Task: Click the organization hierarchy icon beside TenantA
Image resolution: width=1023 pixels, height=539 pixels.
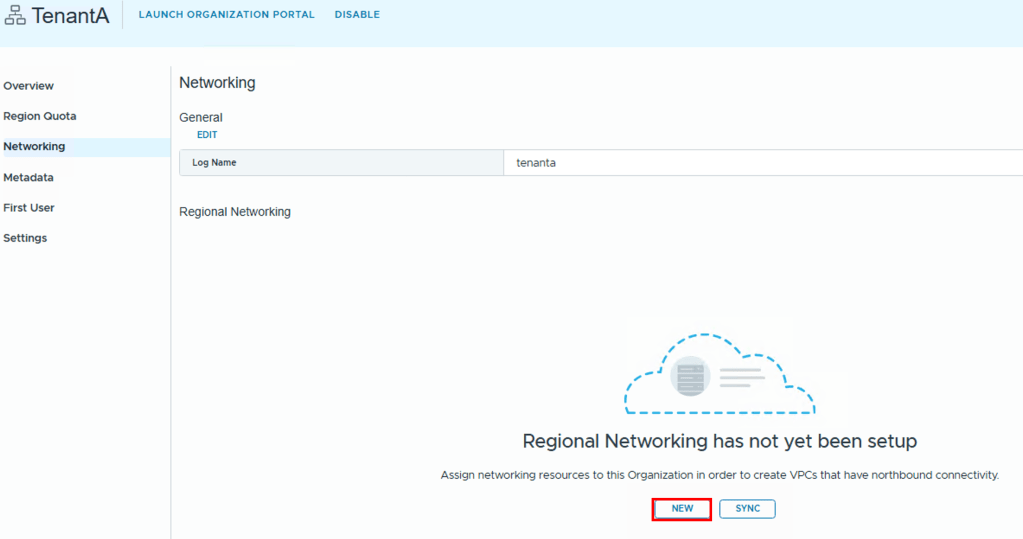Action: coord(15,16)
